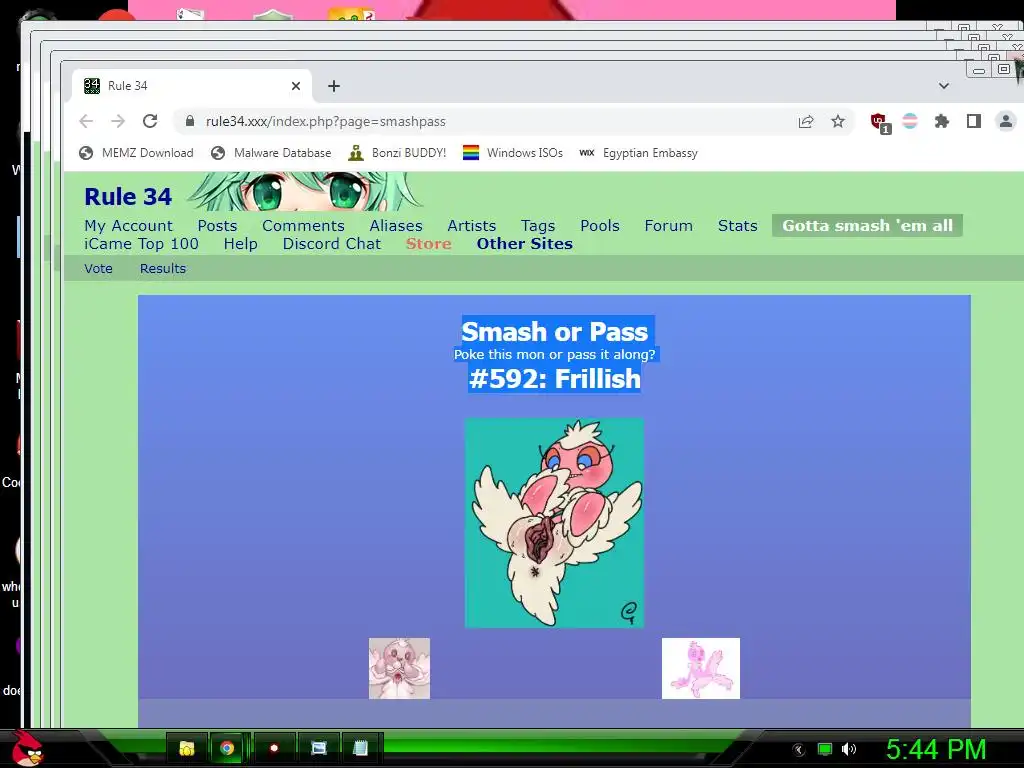Open the tab search dropdown chevron
Image resolution: width=1024 pixels, height=768 pixels.
[944, 86]
